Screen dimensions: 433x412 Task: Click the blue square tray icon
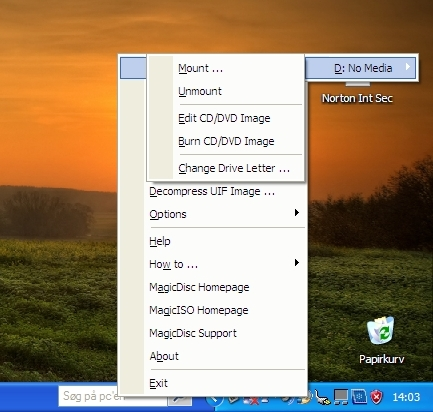pyautogui.click(x=359, y=397)
